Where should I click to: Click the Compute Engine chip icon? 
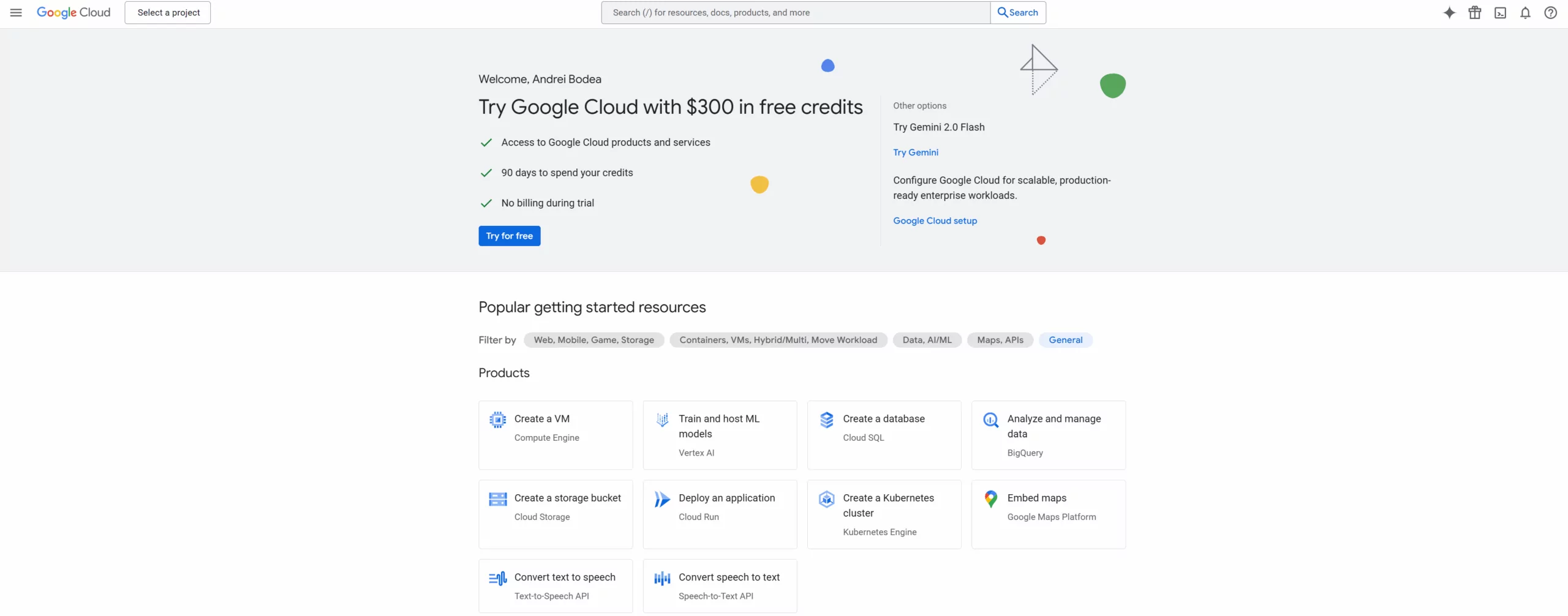pos(498,419)
